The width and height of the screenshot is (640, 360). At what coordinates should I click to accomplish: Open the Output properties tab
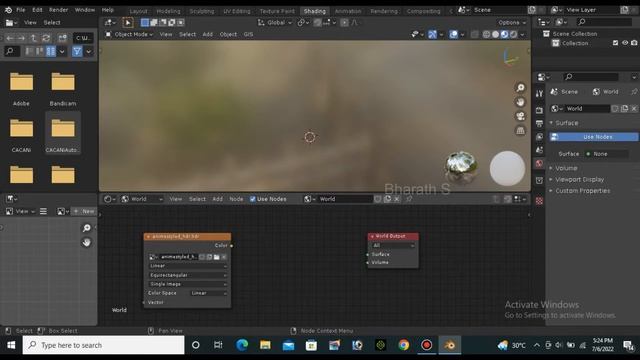click(x=539, y=123)
